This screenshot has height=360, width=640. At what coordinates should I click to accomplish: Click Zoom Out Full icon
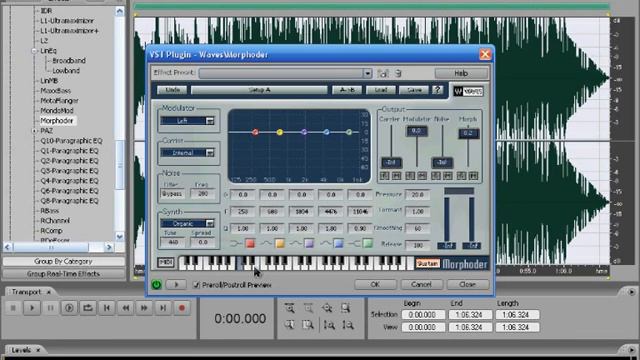(x=327, y=308)
